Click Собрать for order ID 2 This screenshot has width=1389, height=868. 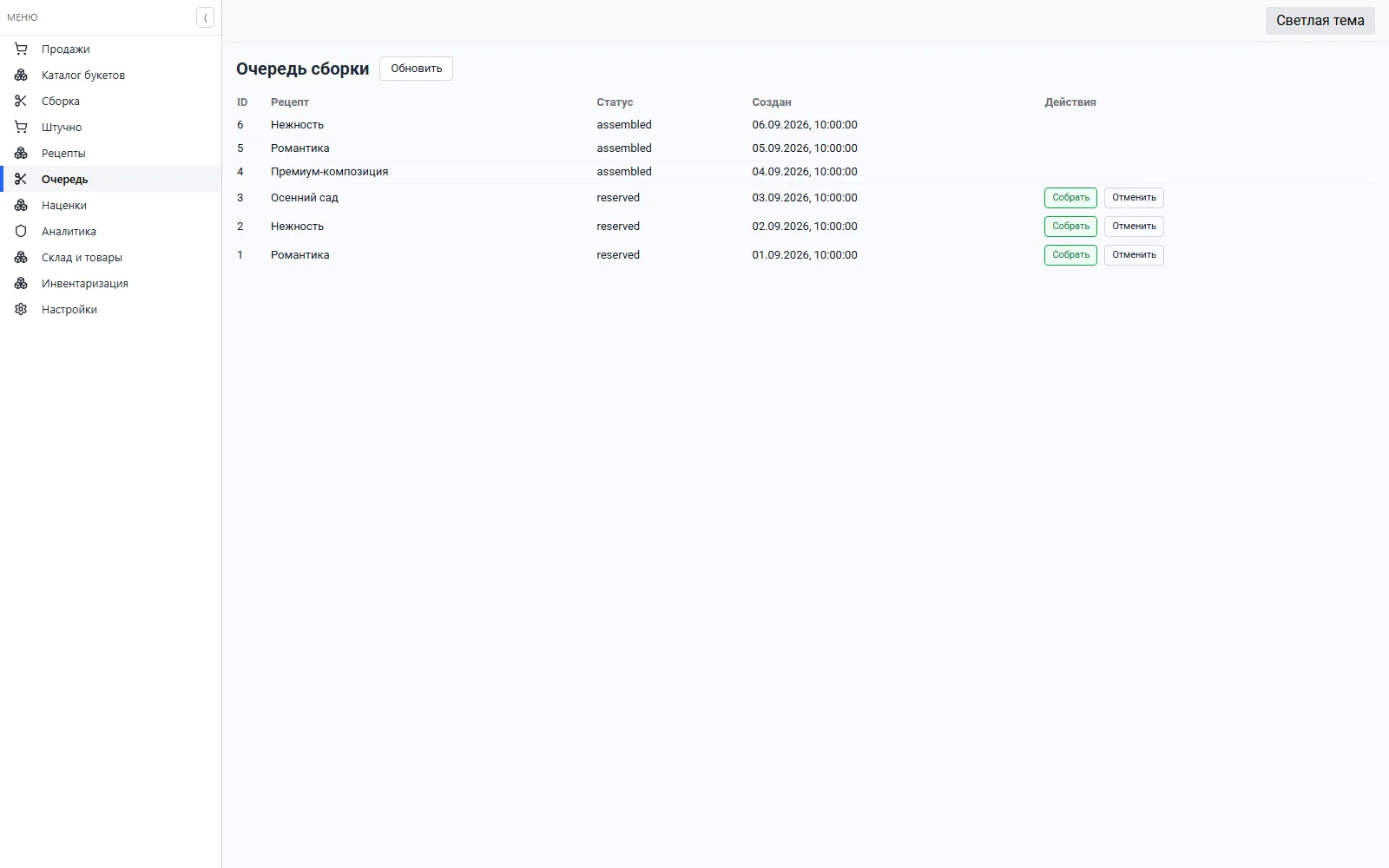click(x=1070, y=227)
